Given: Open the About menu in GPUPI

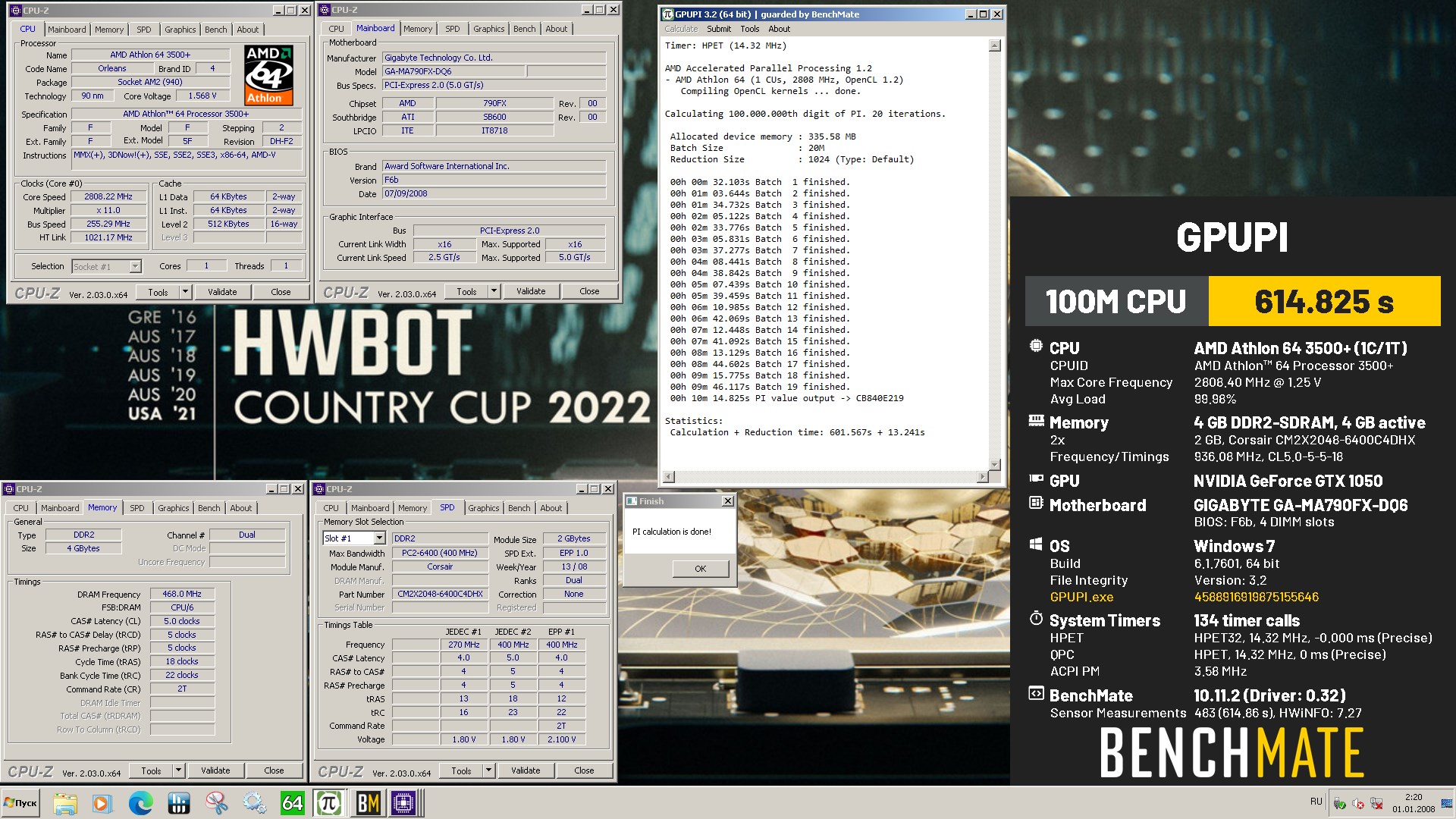Looking at the screenshot, I should 779,29.
